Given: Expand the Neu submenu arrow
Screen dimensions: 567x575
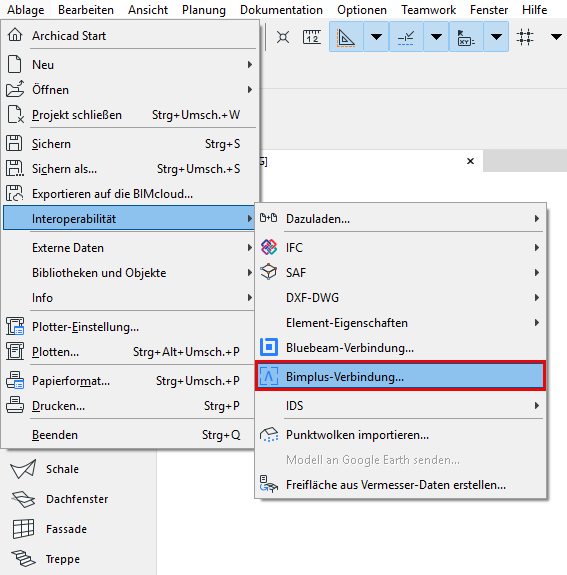Looking at the screenshot, I should pyautogui.click(x=250, y=65).
